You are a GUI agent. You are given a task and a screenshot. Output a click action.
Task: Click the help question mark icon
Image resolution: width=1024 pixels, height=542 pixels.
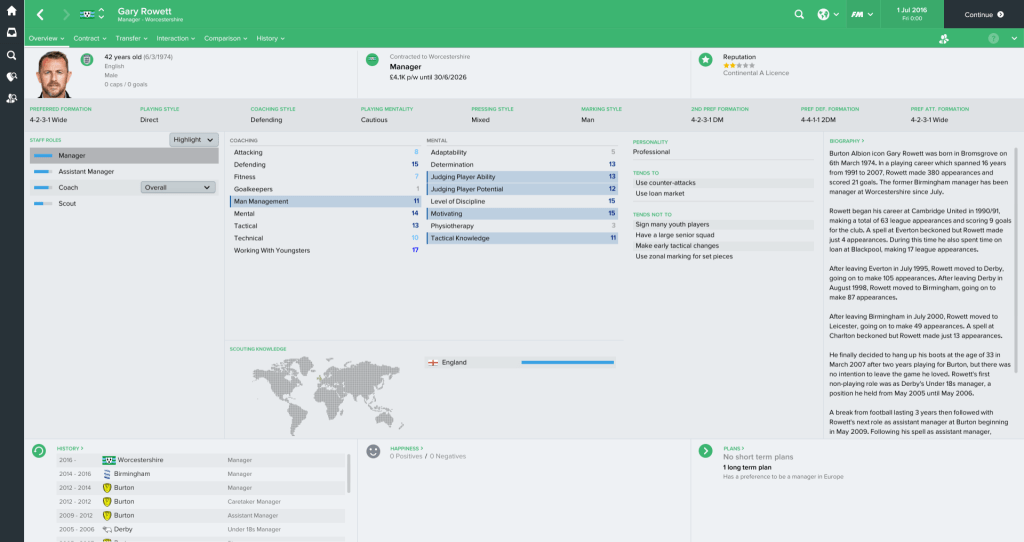[993, 38]
